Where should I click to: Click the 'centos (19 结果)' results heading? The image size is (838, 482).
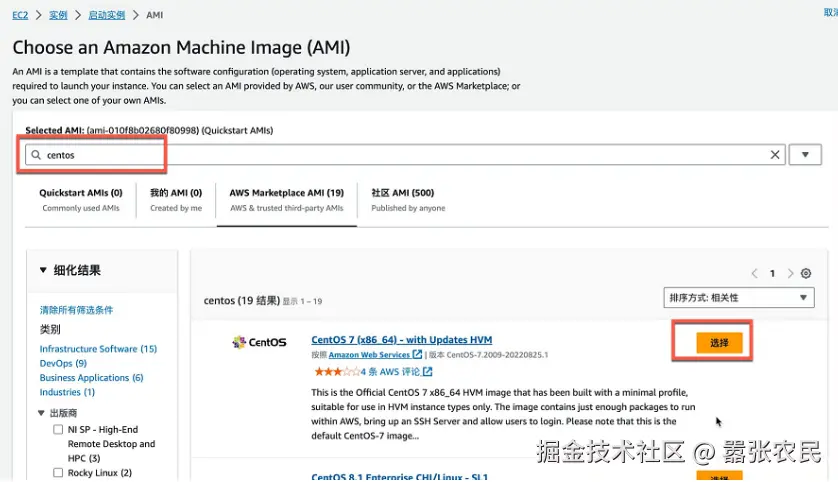tap(242, 301)
